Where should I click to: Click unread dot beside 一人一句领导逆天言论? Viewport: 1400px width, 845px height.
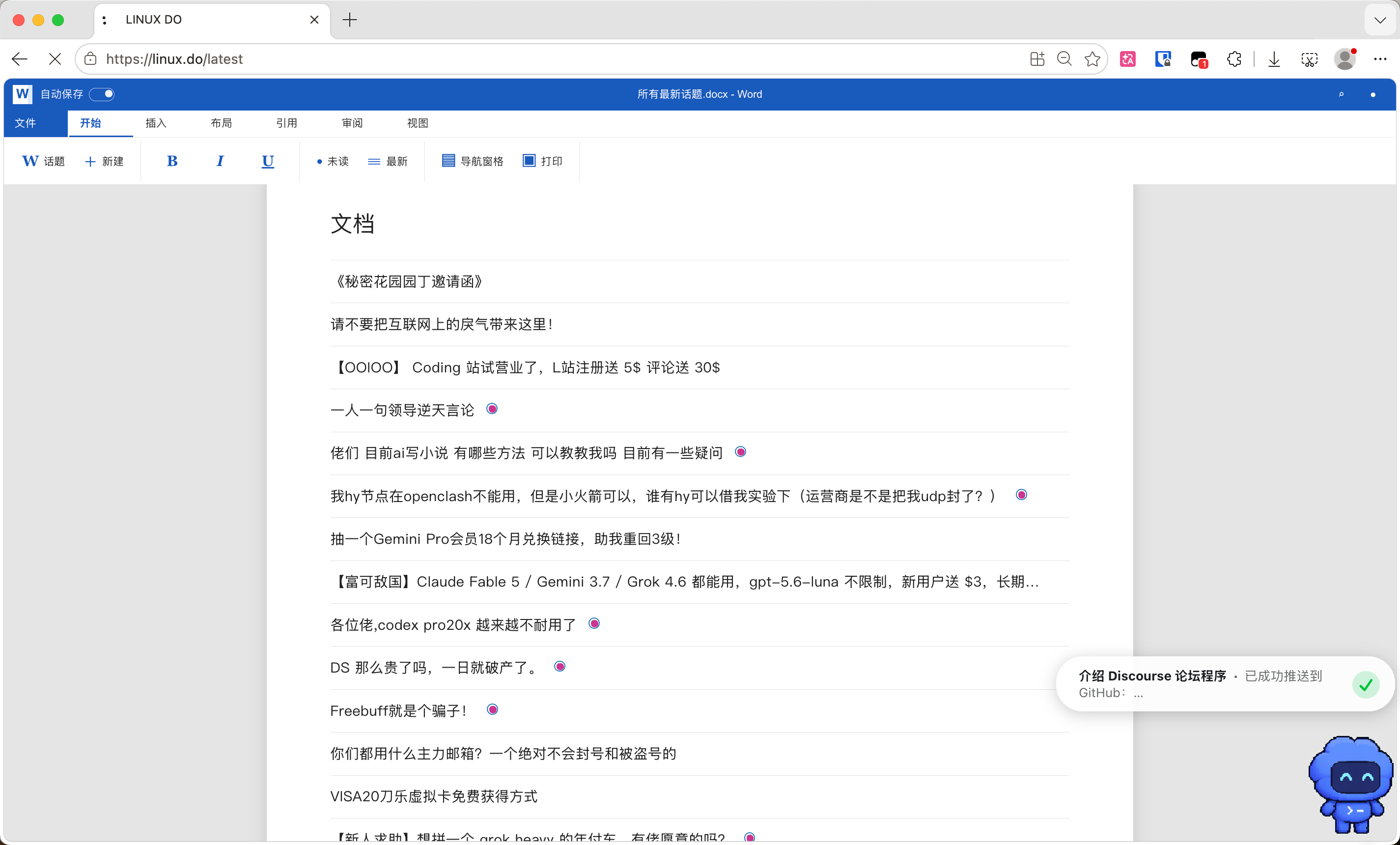click(492, 409)
